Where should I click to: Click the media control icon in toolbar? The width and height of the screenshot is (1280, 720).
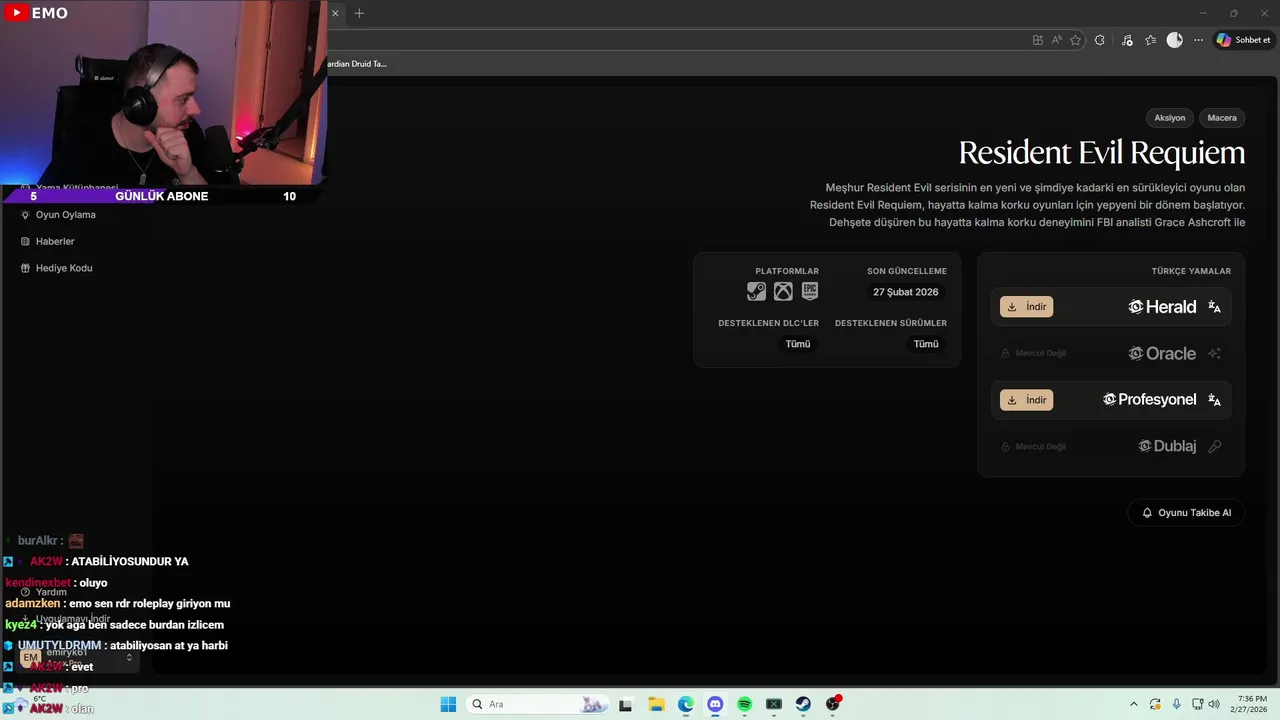1127,40
